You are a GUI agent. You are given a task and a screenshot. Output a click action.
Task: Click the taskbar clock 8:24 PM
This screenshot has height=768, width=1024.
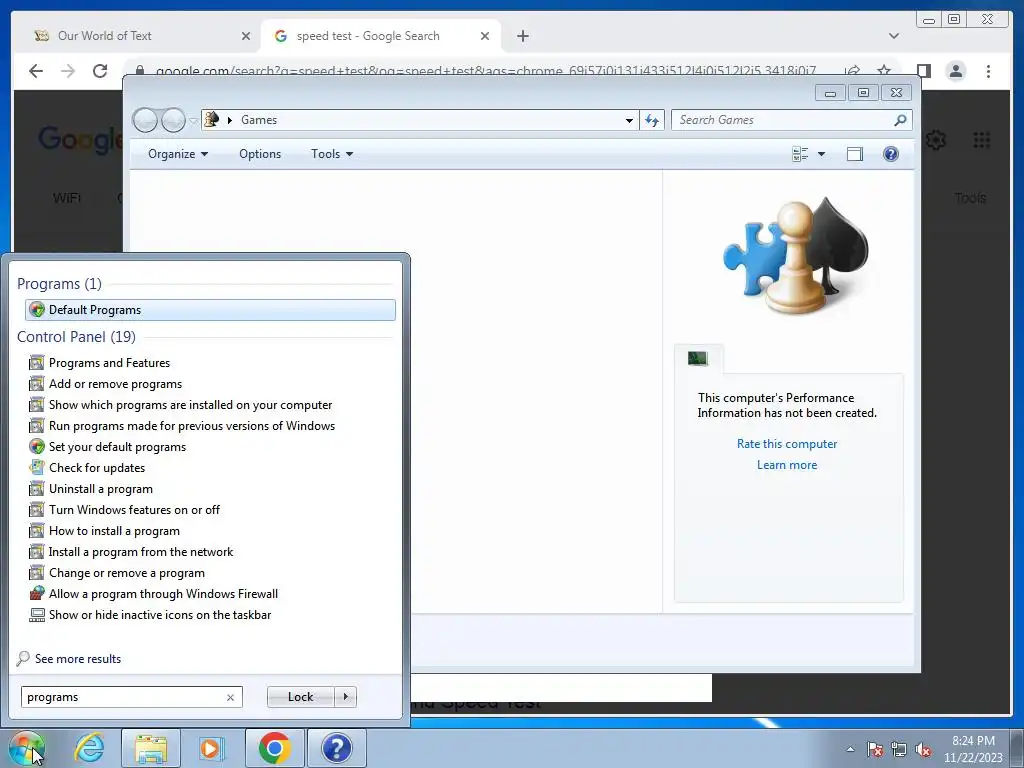pos(973,741)
